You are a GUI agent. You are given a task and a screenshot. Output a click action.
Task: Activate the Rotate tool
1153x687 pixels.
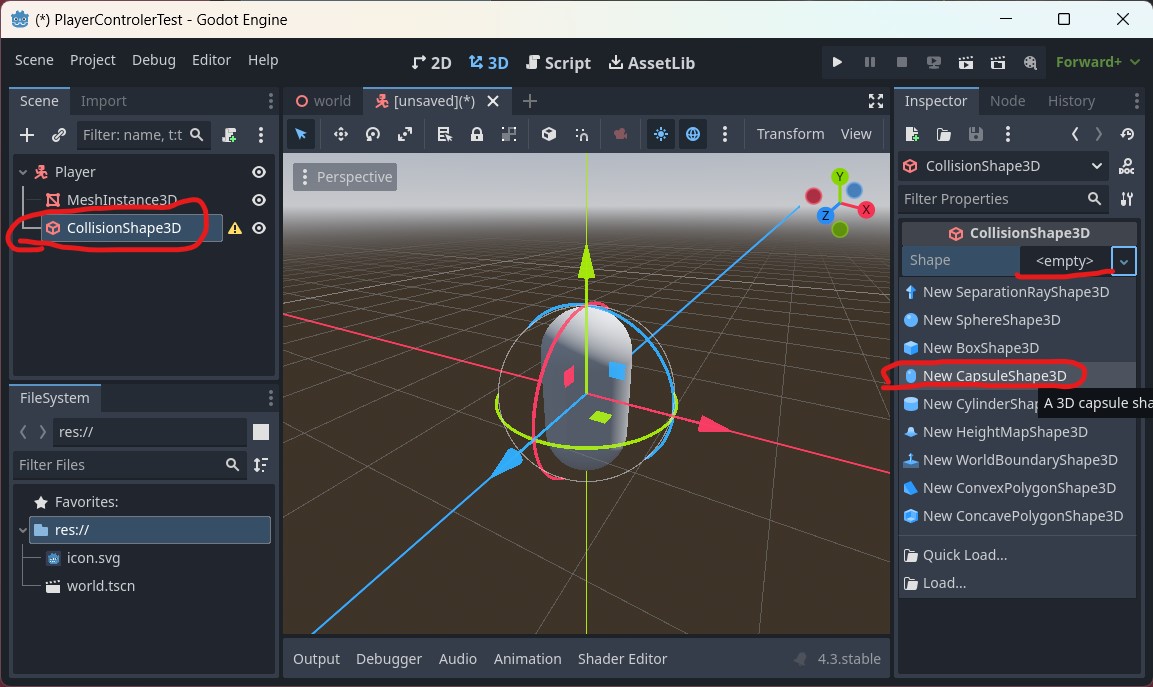(x=371, y=133)
